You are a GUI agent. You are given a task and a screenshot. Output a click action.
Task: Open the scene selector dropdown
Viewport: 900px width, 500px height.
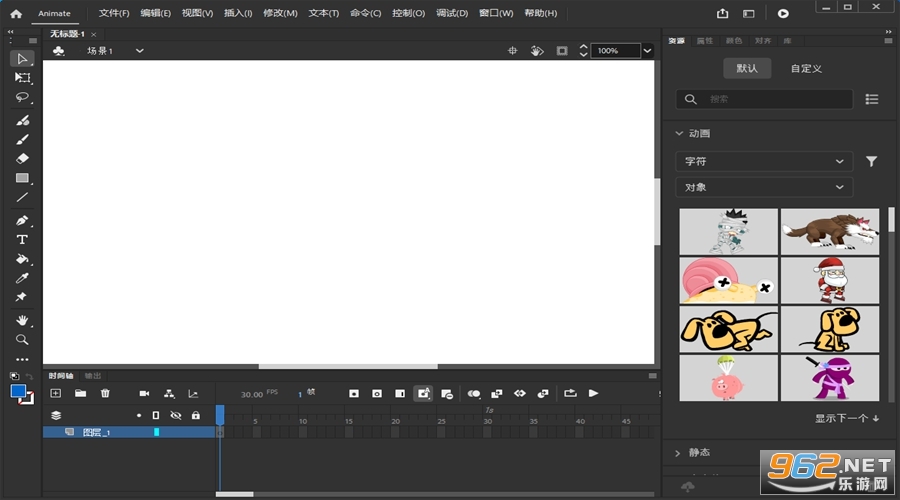point(139,51)
